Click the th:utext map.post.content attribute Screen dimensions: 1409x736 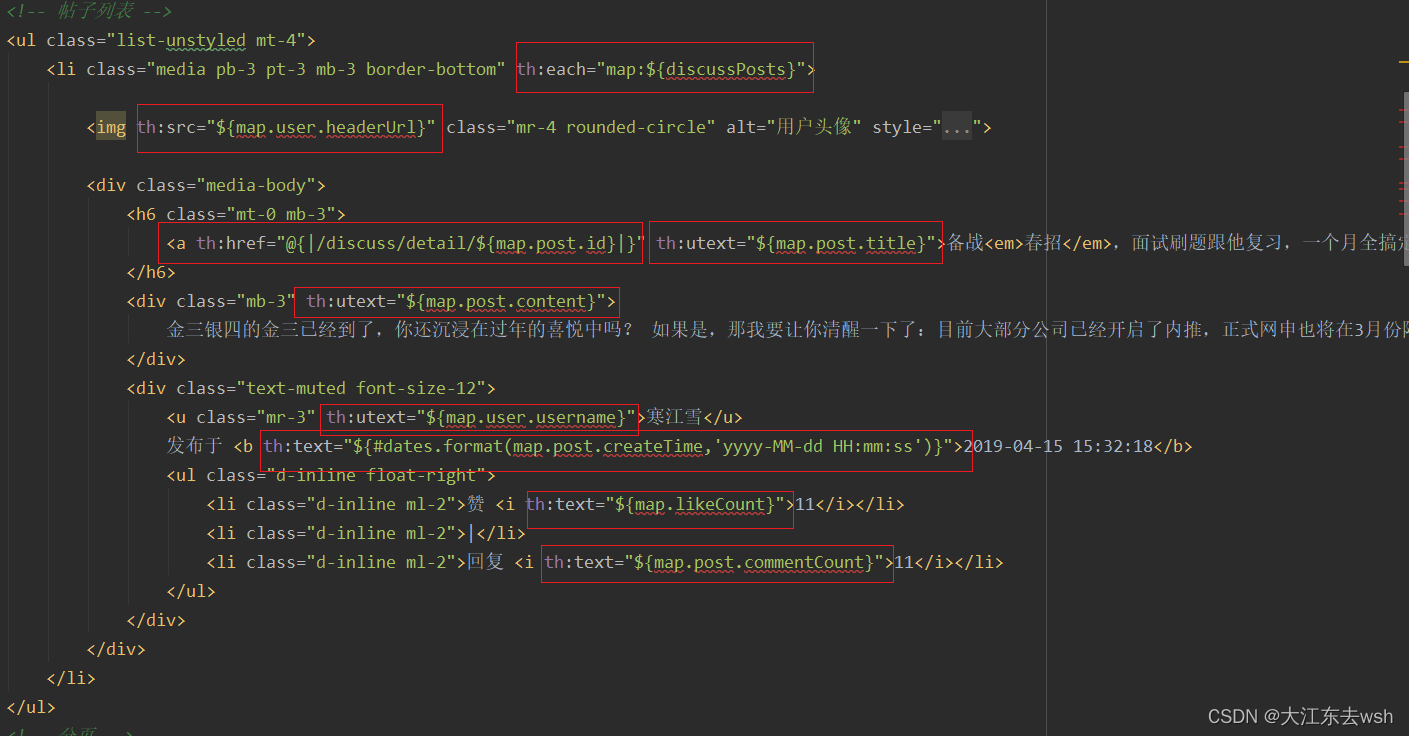[x=456, y=302]
